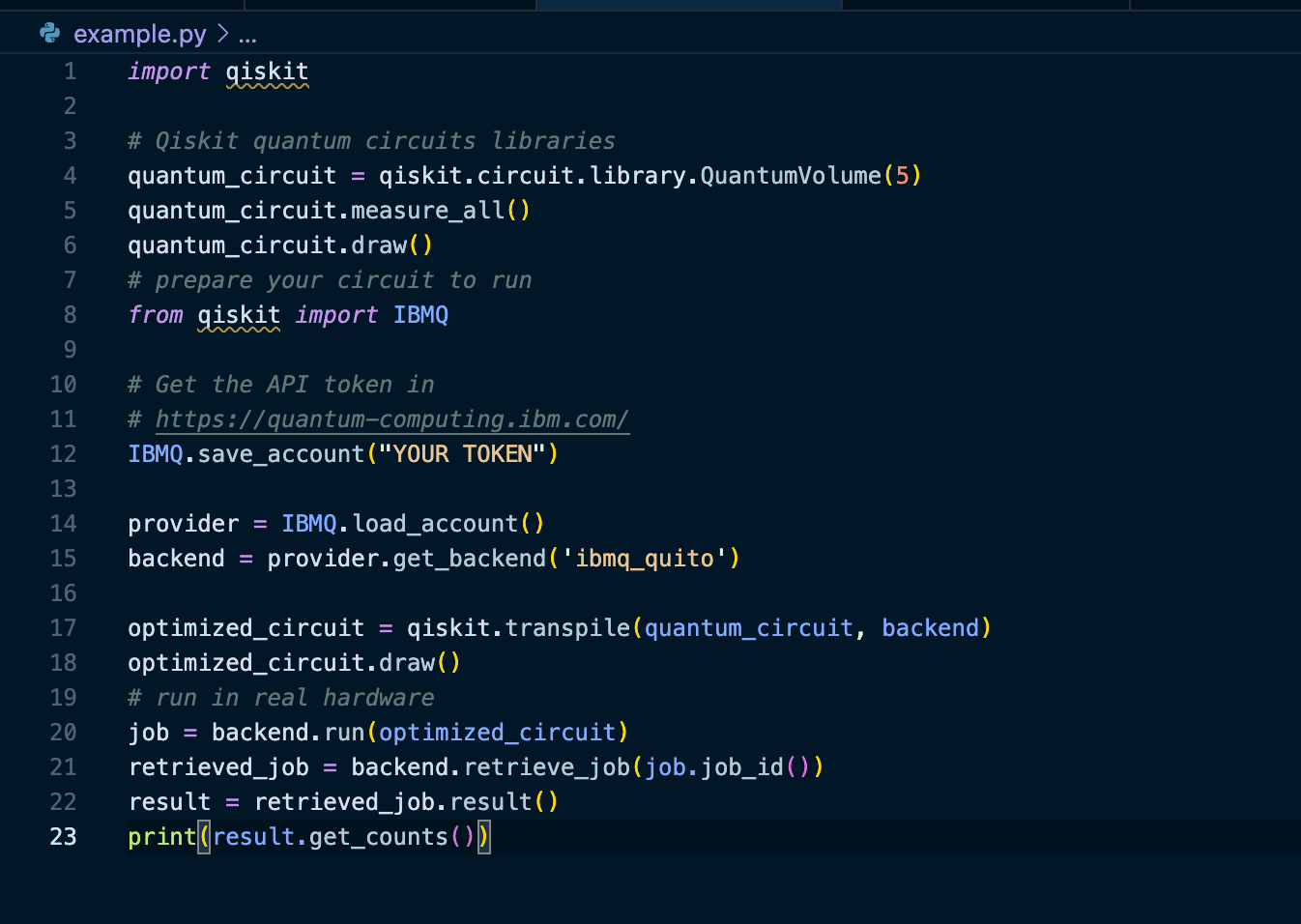Screen dimensions: 1301x924
Task: Open the '...' symbol breadcrumb dropdown
Action: click(247, 33)
